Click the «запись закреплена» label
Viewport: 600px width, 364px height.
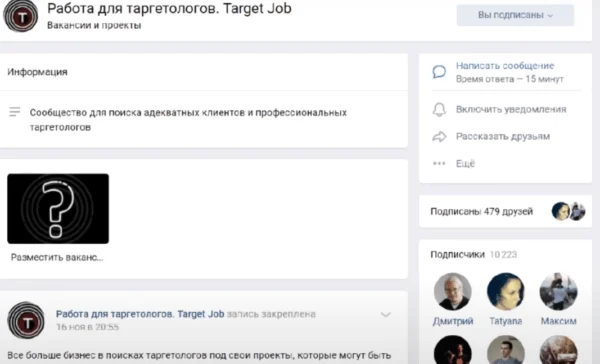(x=271, y=314)
